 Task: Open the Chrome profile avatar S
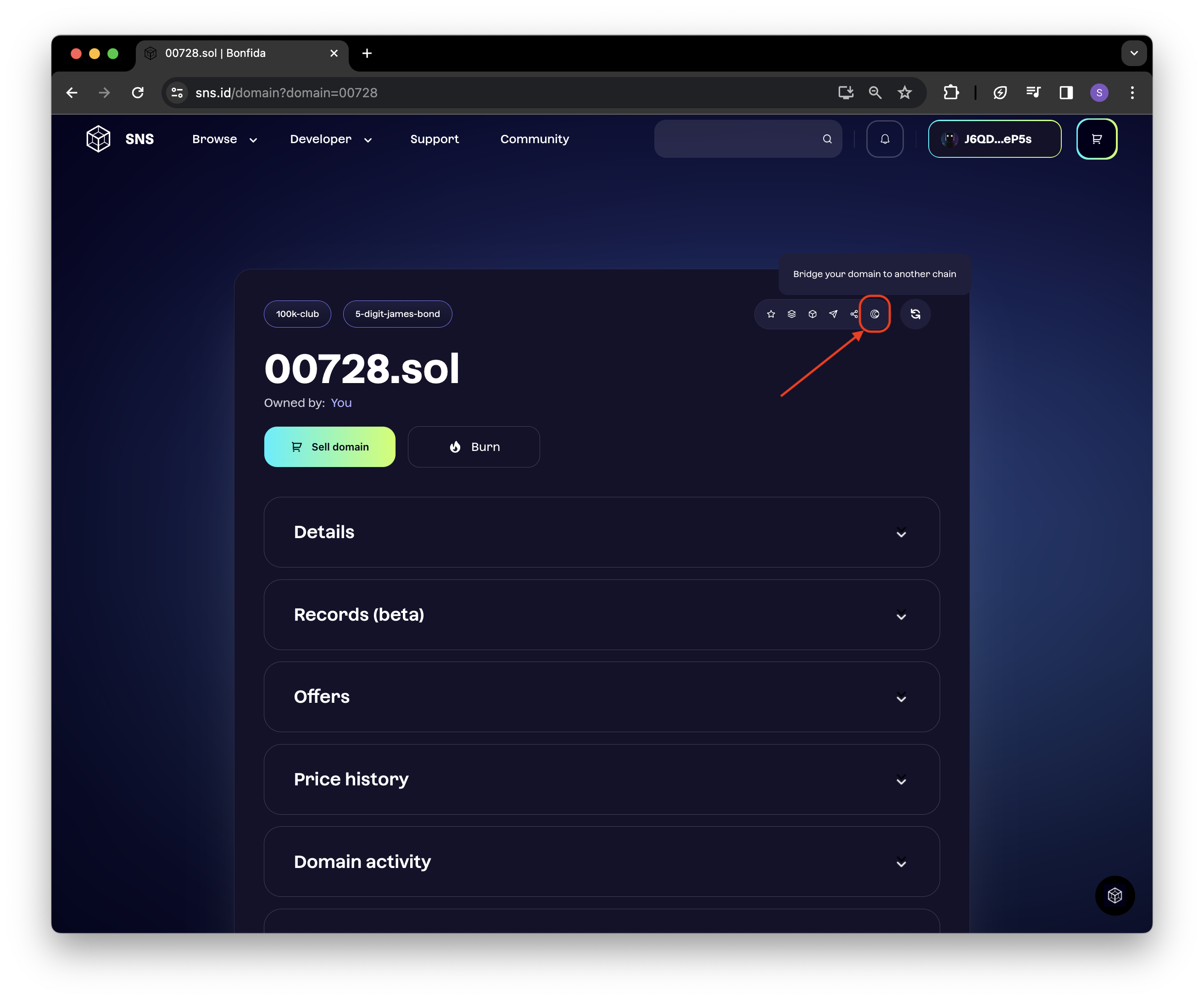tap(1099, 93)
